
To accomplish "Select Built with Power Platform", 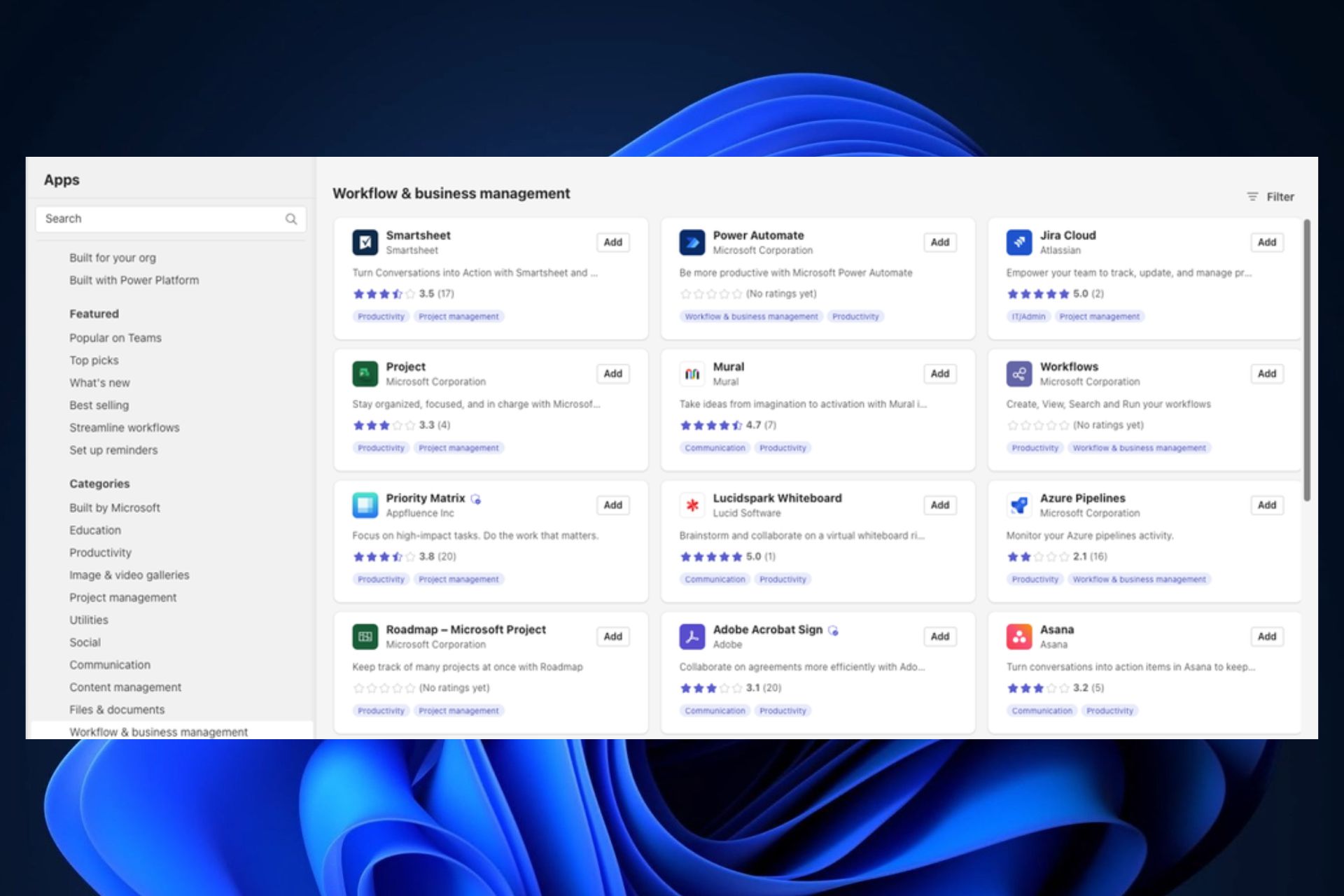I will tap(134, 280).
